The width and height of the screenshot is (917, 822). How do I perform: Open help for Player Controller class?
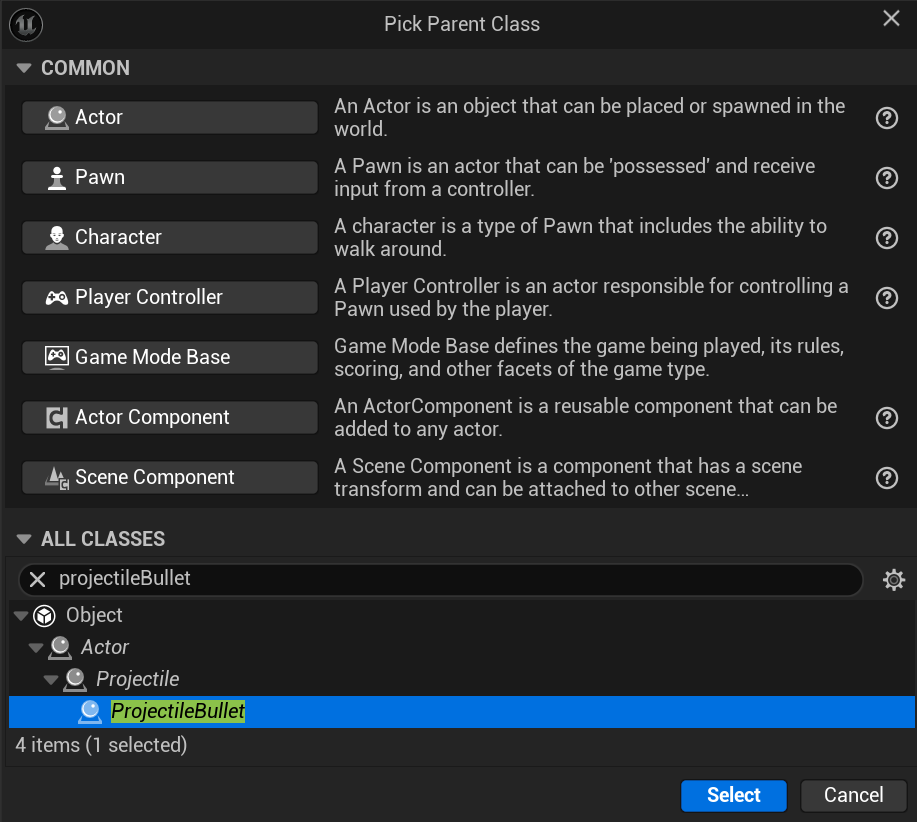(886, 298)
